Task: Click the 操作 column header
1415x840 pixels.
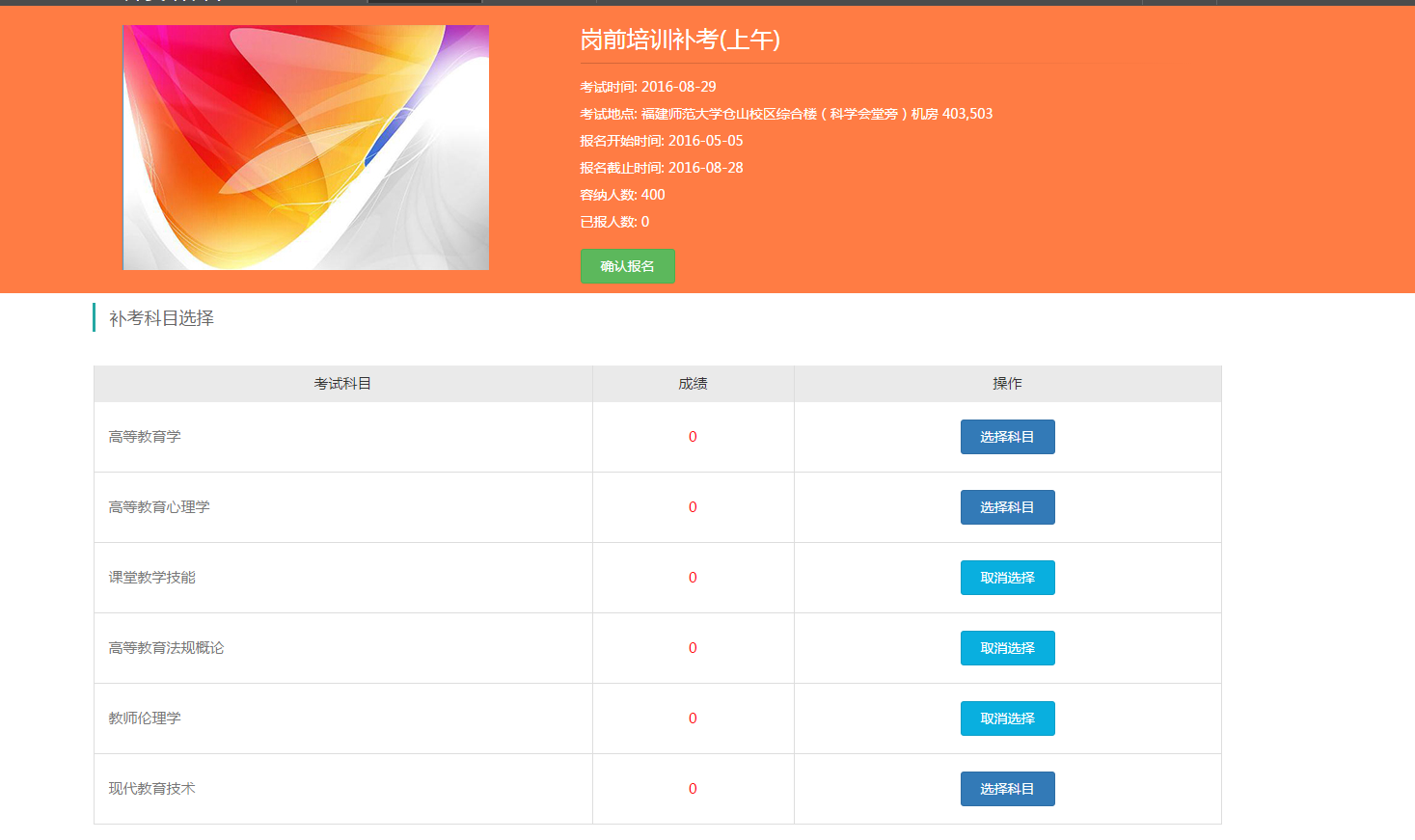Action: tap(1007, 384)
